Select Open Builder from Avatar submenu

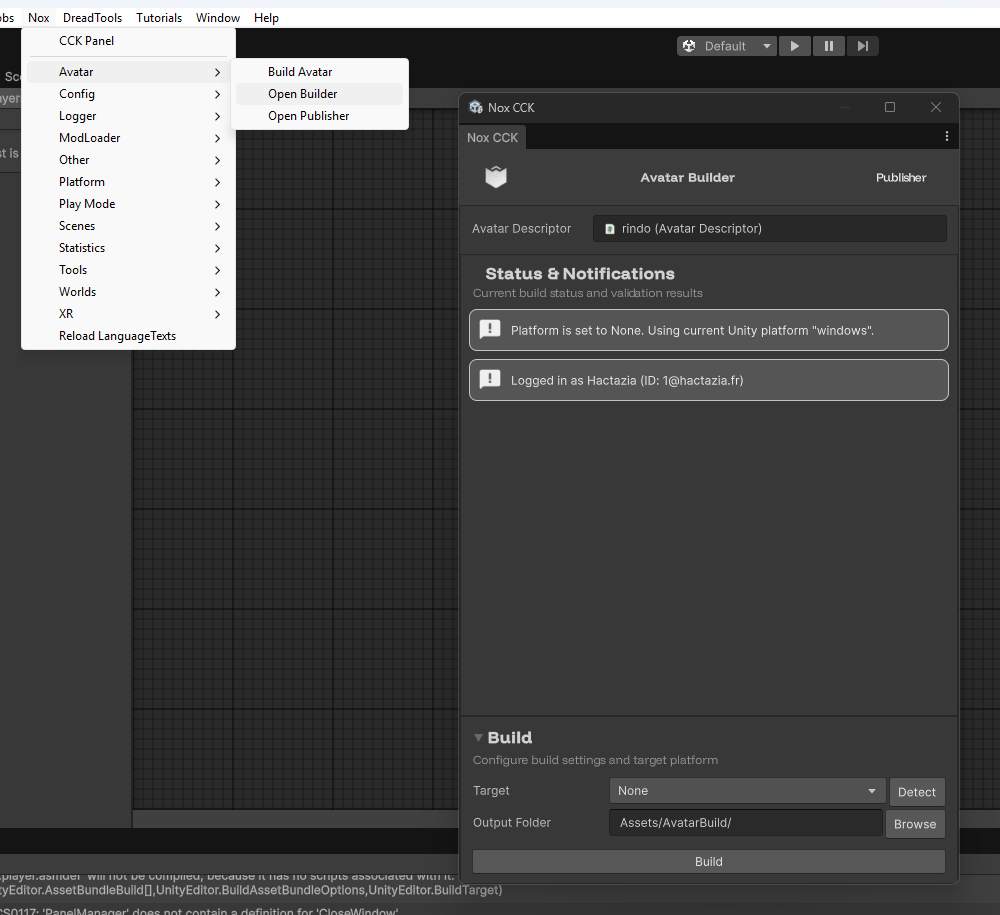point(303,94)
